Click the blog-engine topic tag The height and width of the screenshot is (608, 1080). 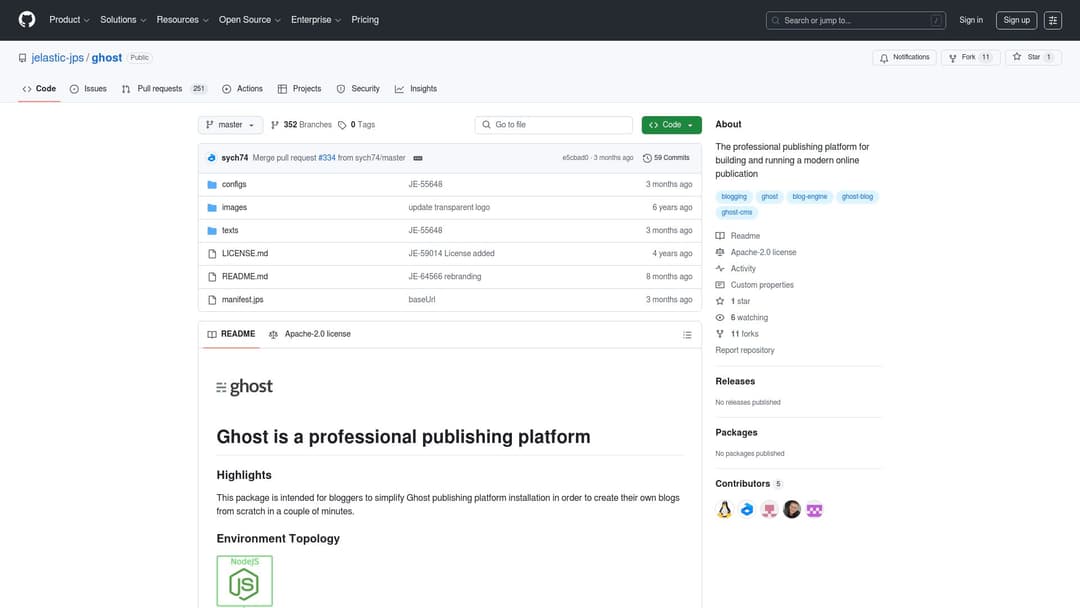tap(809, 197)
